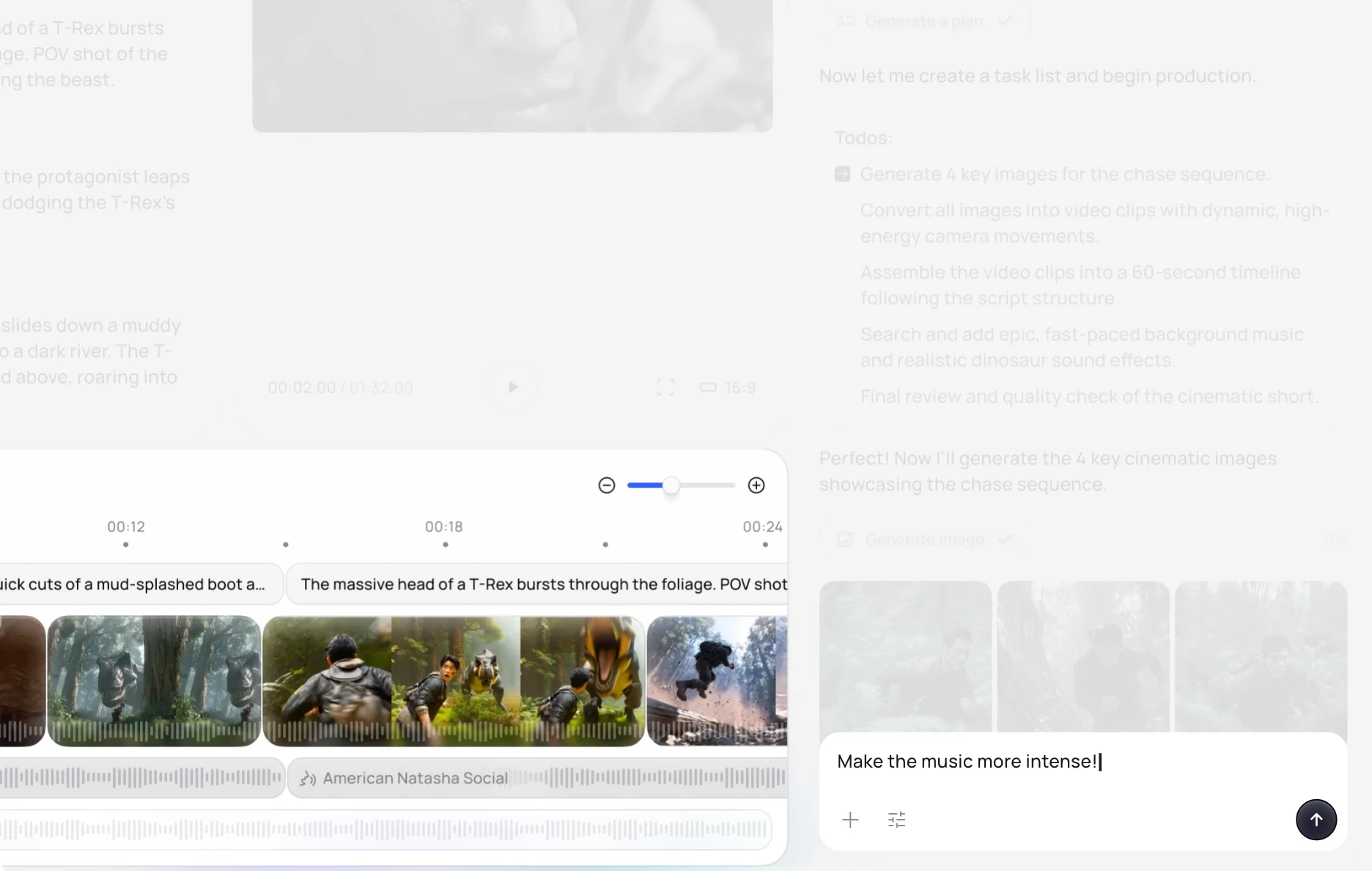Select the American Natasha Social audio clip

tap(415, 778)
